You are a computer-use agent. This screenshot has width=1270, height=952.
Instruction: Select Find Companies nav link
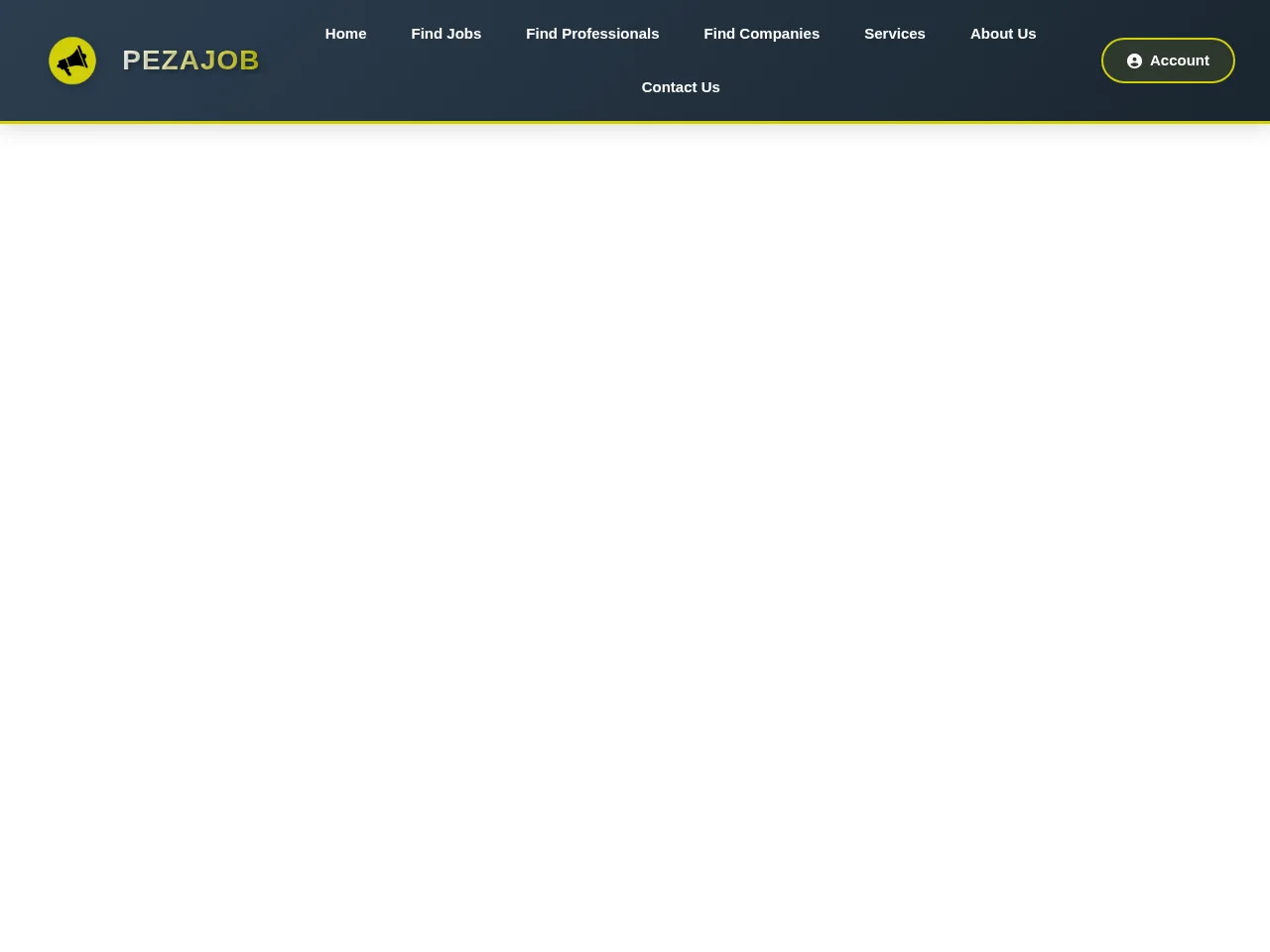point(762,34)
